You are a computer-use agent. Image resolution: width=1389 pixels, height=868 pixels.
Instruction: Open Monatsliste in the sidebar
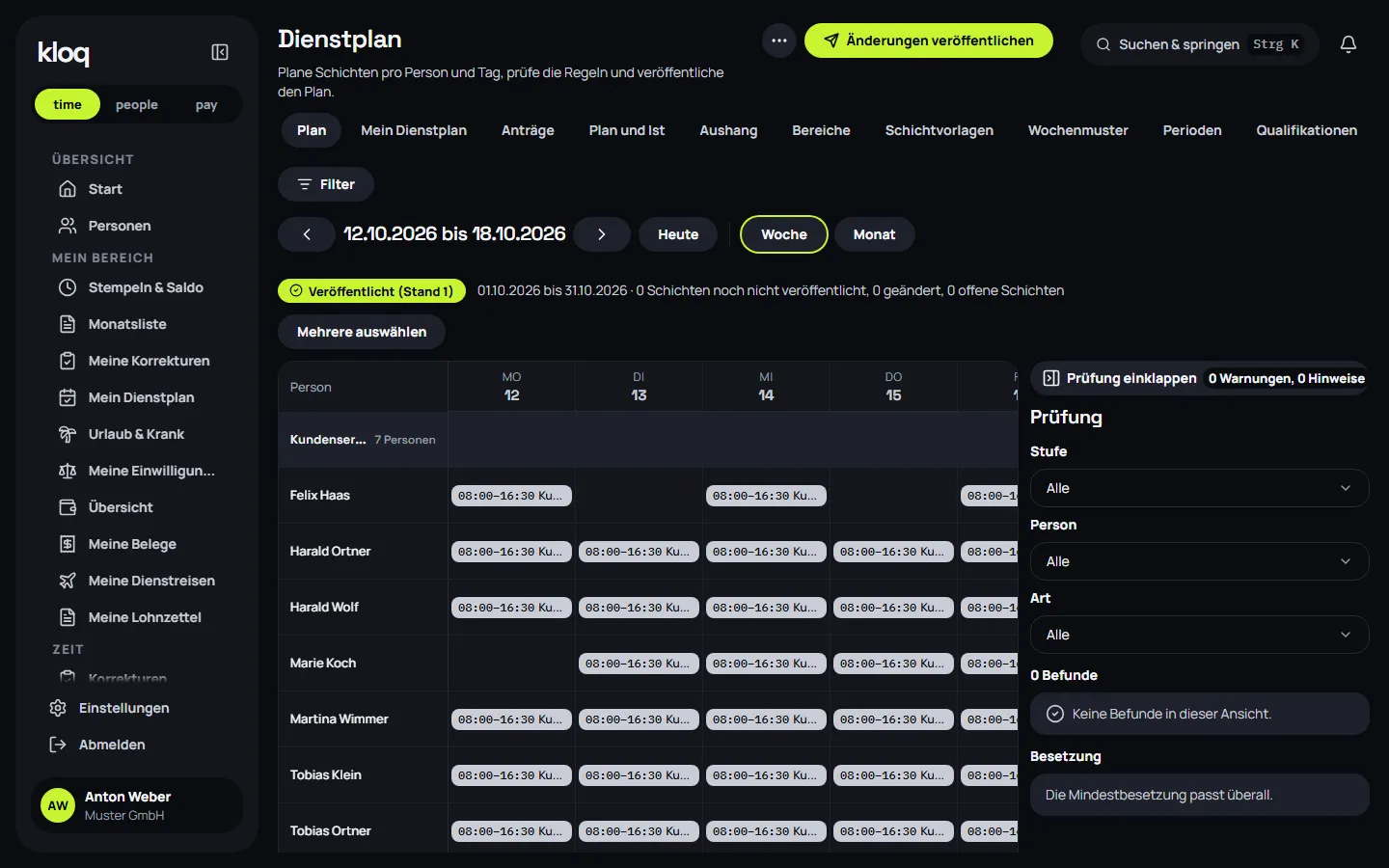137,324
